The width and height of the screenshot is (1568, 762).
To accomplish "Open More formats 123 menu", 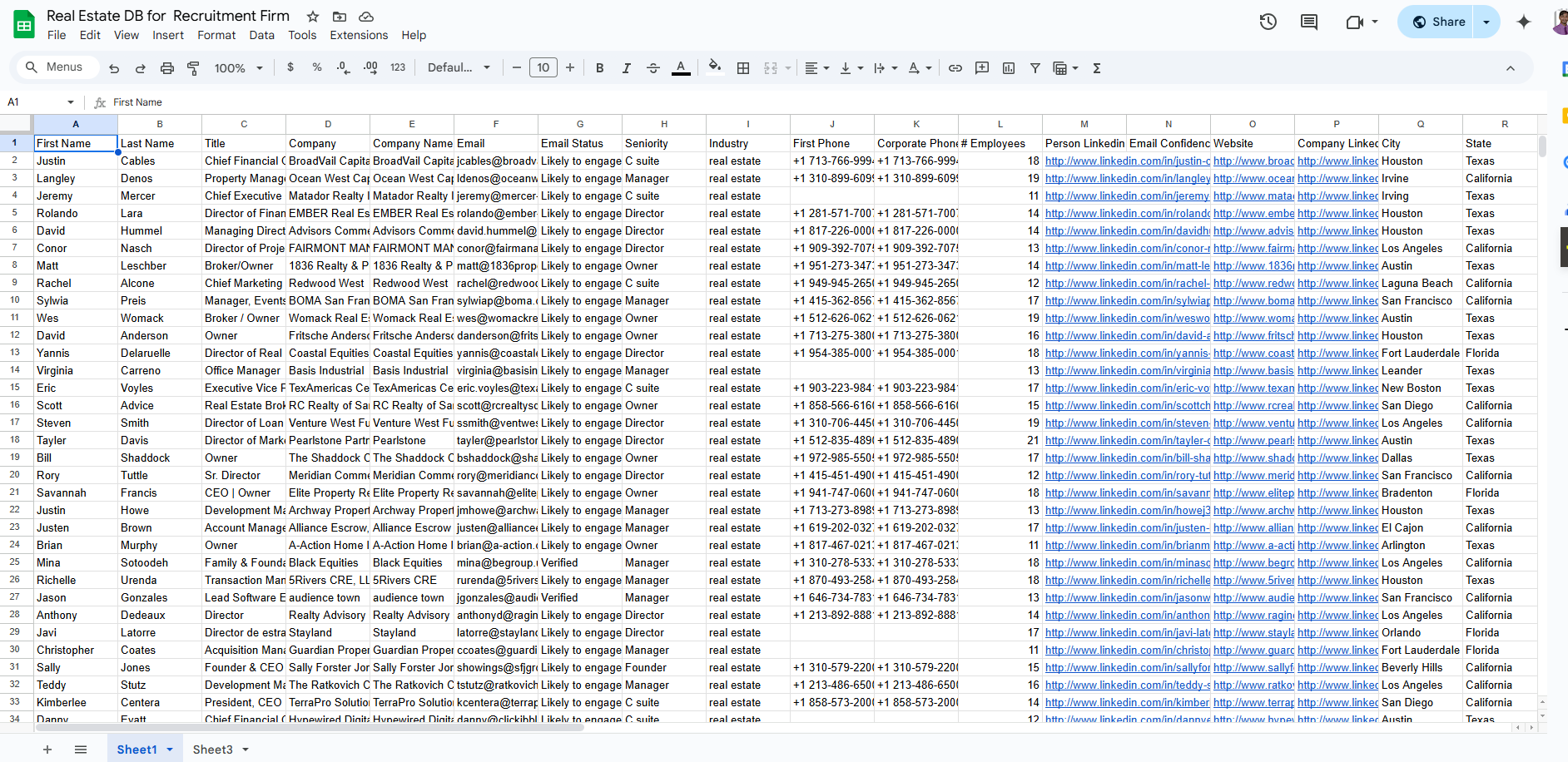I will point(398,67).
